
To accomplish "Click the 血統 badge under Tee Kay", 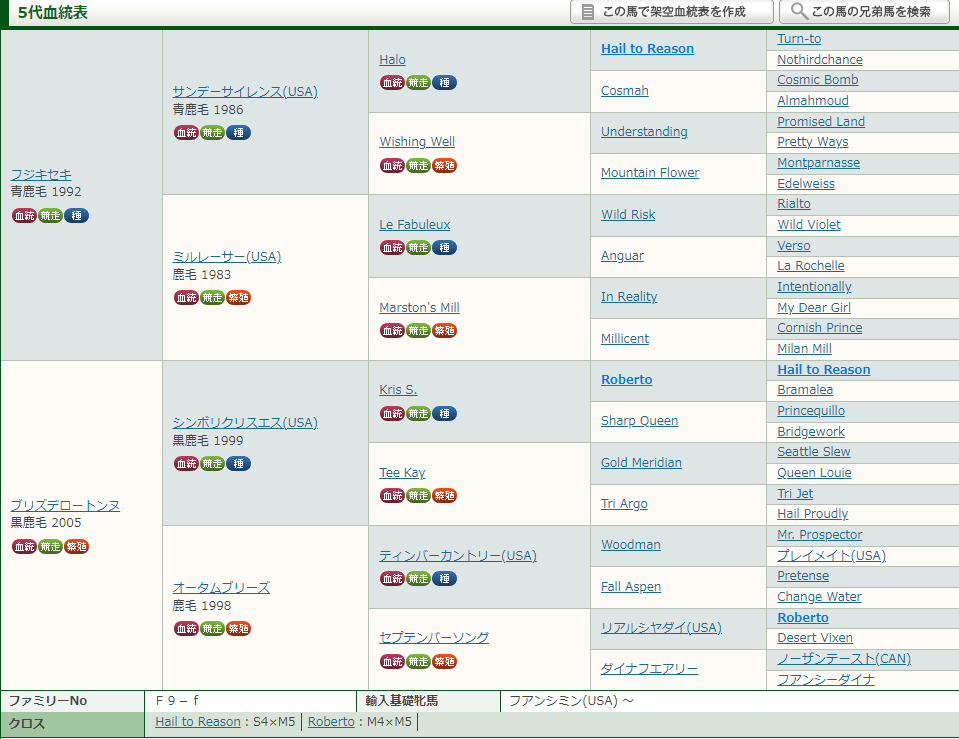I will coord(393,496).
